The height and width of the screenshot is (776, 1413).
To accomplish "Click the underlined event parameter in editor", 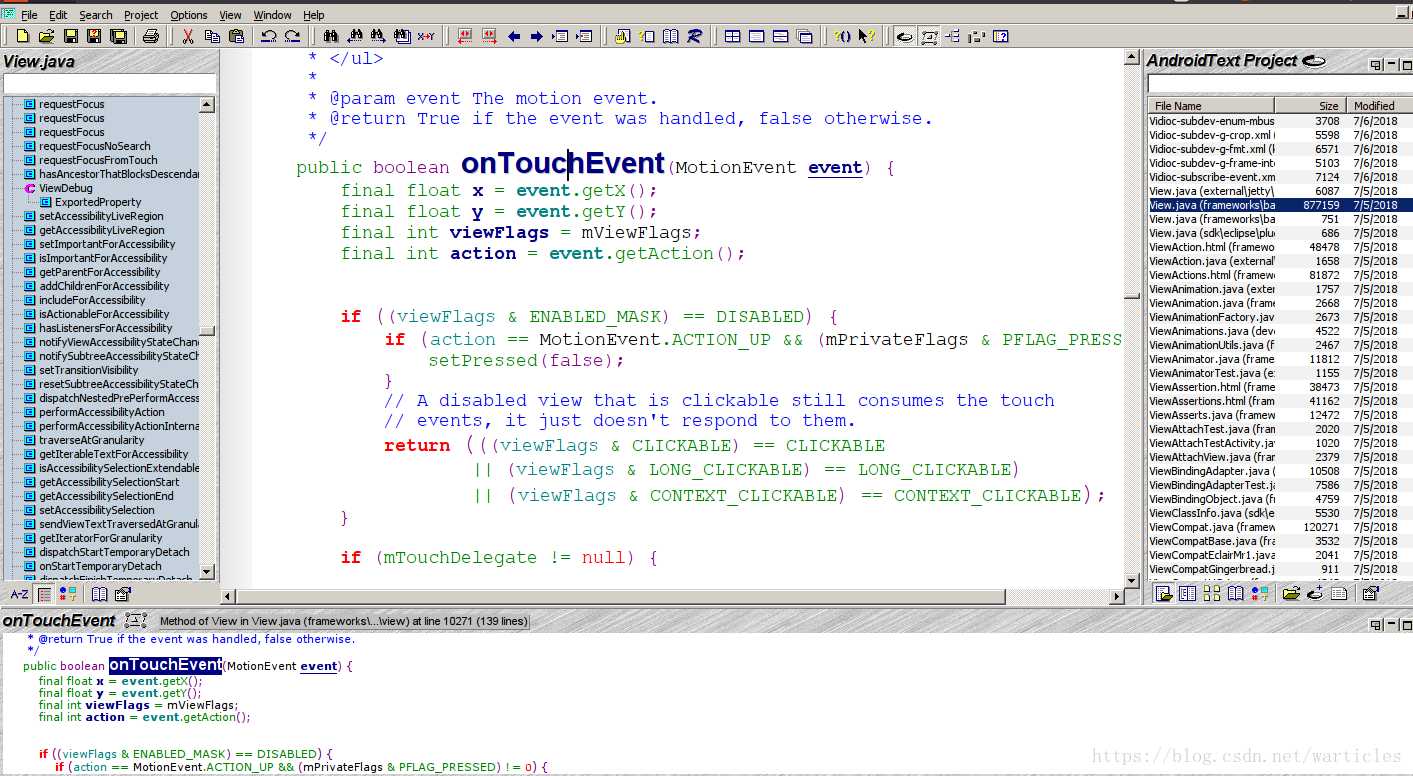I will pyautogui.click(x=835, y=168).
